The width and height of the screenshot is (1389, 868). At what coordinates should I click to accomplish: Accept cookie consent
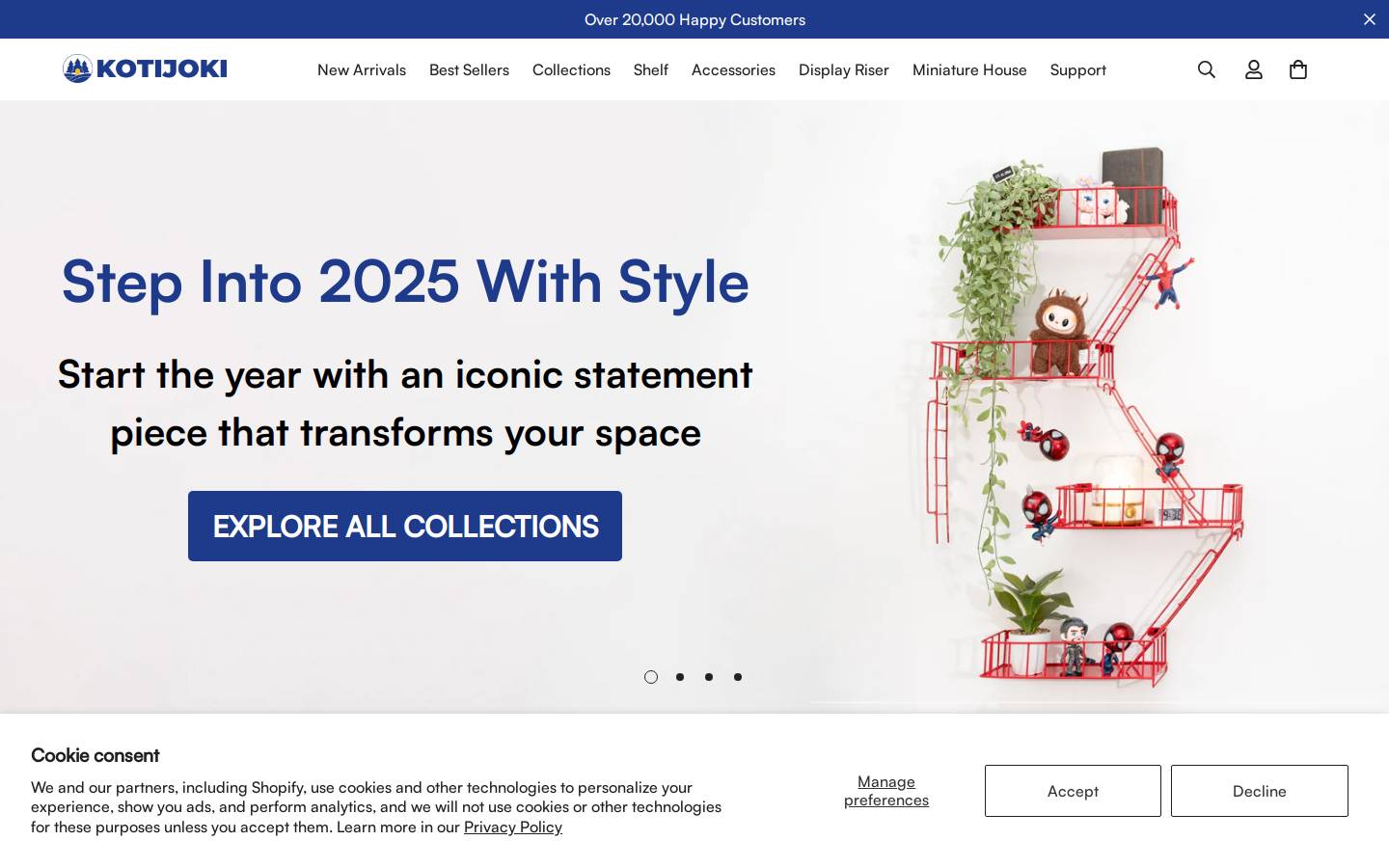pos(1073,791)
